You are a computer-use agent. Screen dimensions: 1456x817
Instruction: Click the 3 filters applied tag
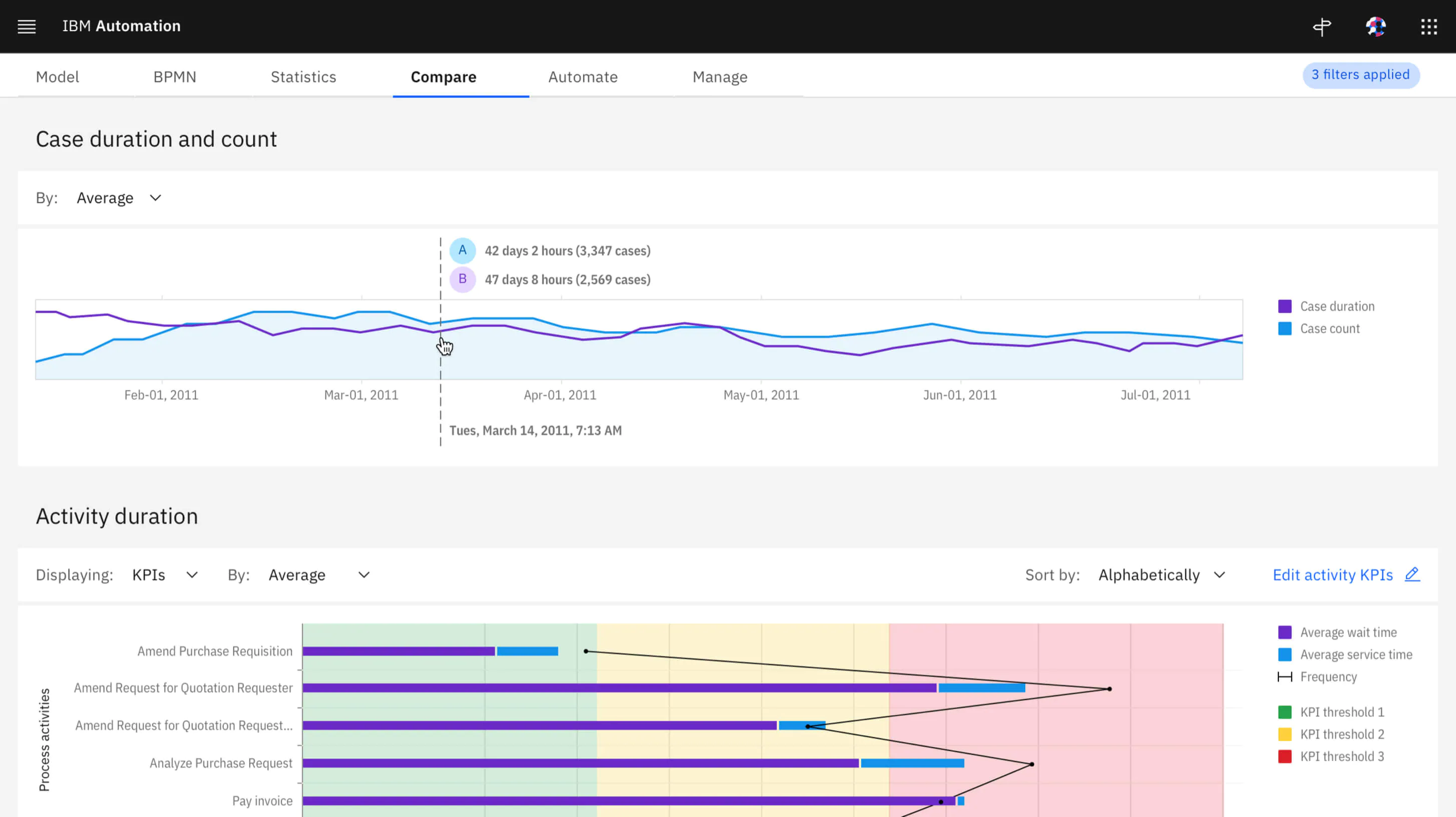(1360, 75)
